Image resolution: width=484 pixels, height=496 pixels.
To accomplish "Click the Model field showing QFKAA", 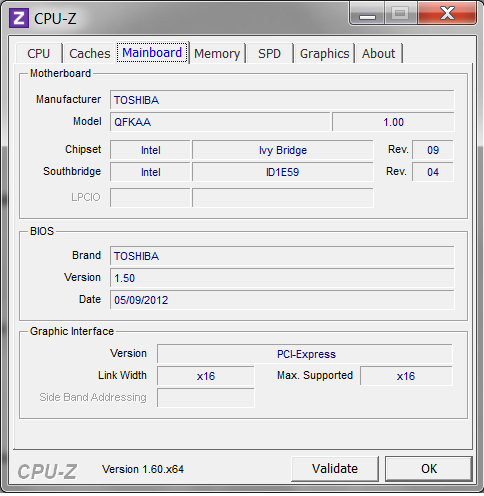I will 220,122.
